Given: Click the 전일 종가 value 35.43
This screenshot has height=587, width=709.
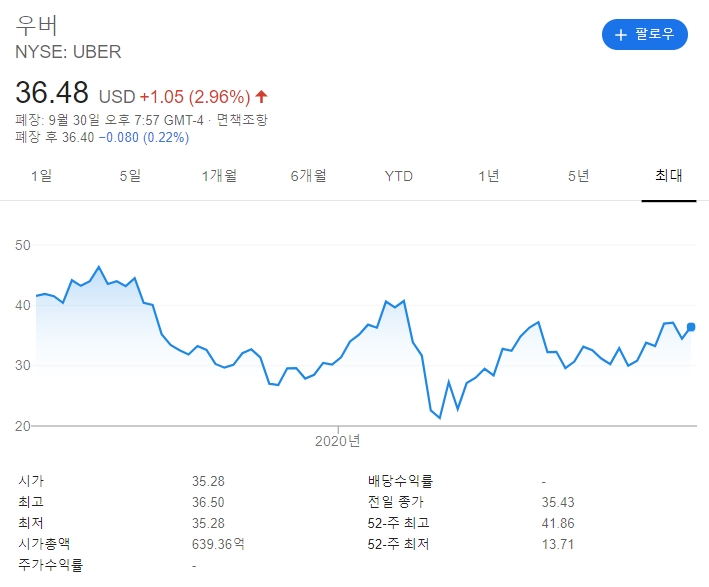Looking at the screenshot, I should click(558, 502).
